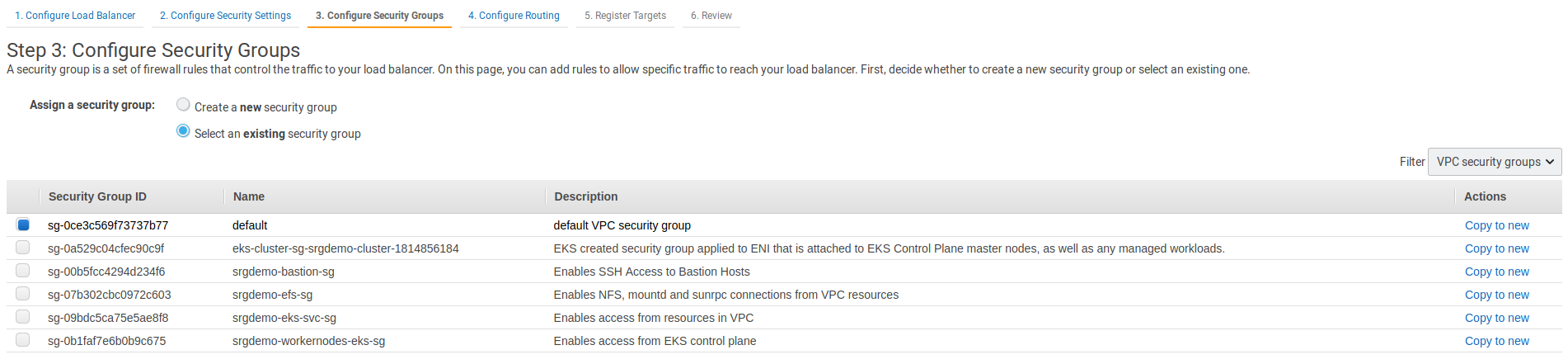Check the eks-cluster-sg-srgdemo-cluster security group
Screen dimensions: 1568x364
(x=23, y=248)
